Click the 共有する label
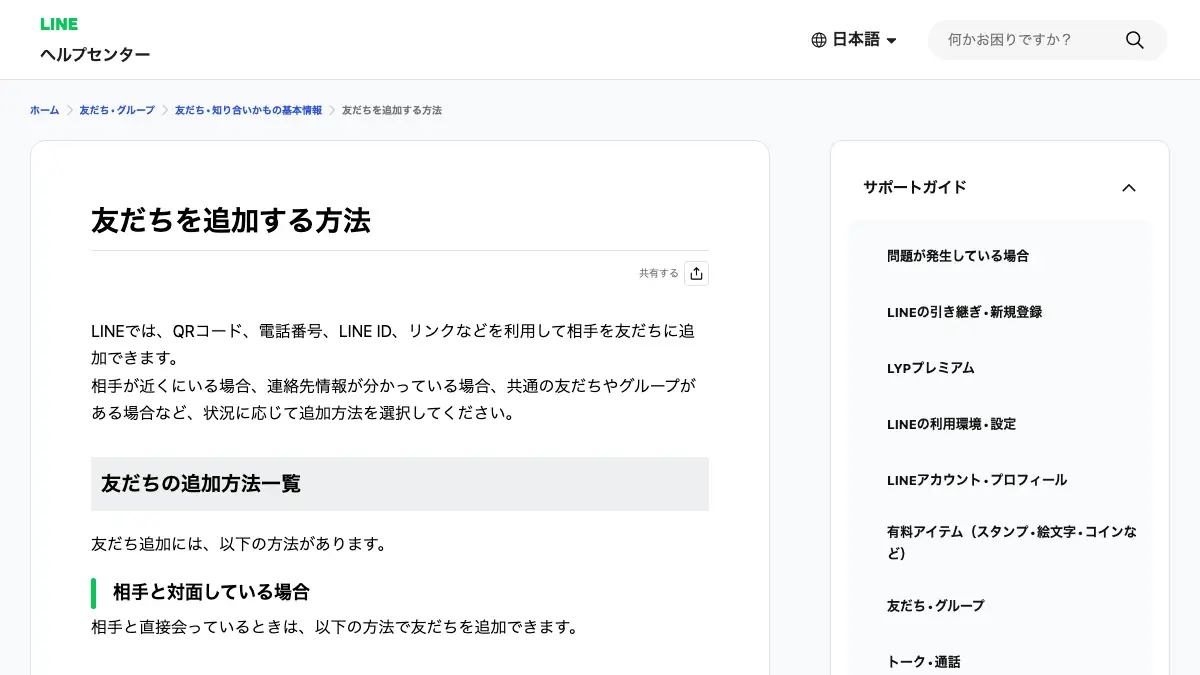The width and height of the screenshot is (1200, 675). coord(659,273)
